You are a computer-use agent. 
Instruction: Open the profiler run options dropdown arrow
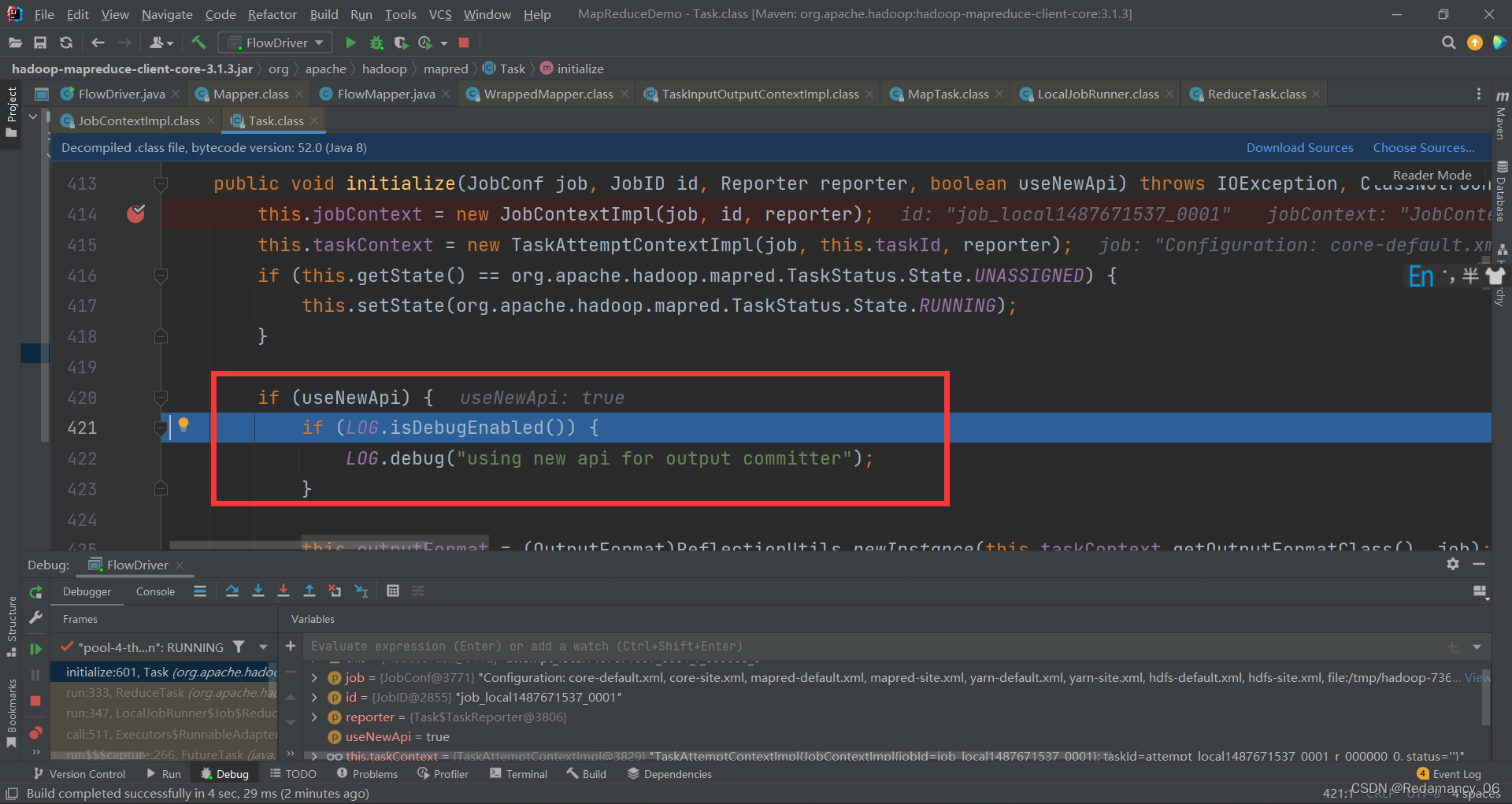click(444, 43)
